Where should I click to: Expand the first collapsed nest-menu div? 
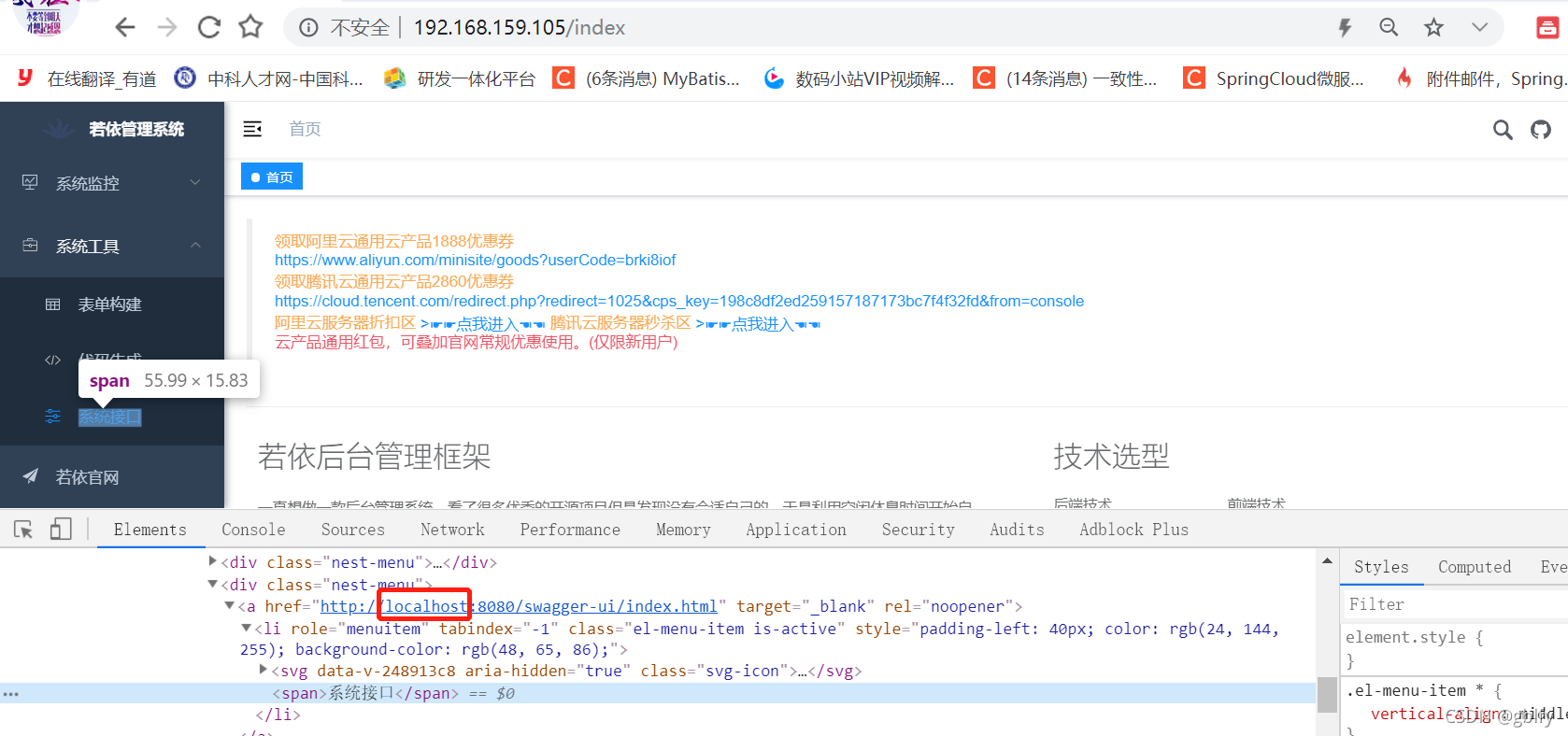pyautogui.click(x=213, y=561)
